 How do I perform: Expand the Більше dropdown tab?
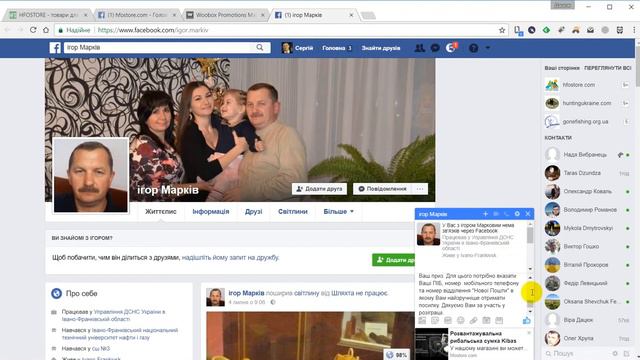coord(338,211)
